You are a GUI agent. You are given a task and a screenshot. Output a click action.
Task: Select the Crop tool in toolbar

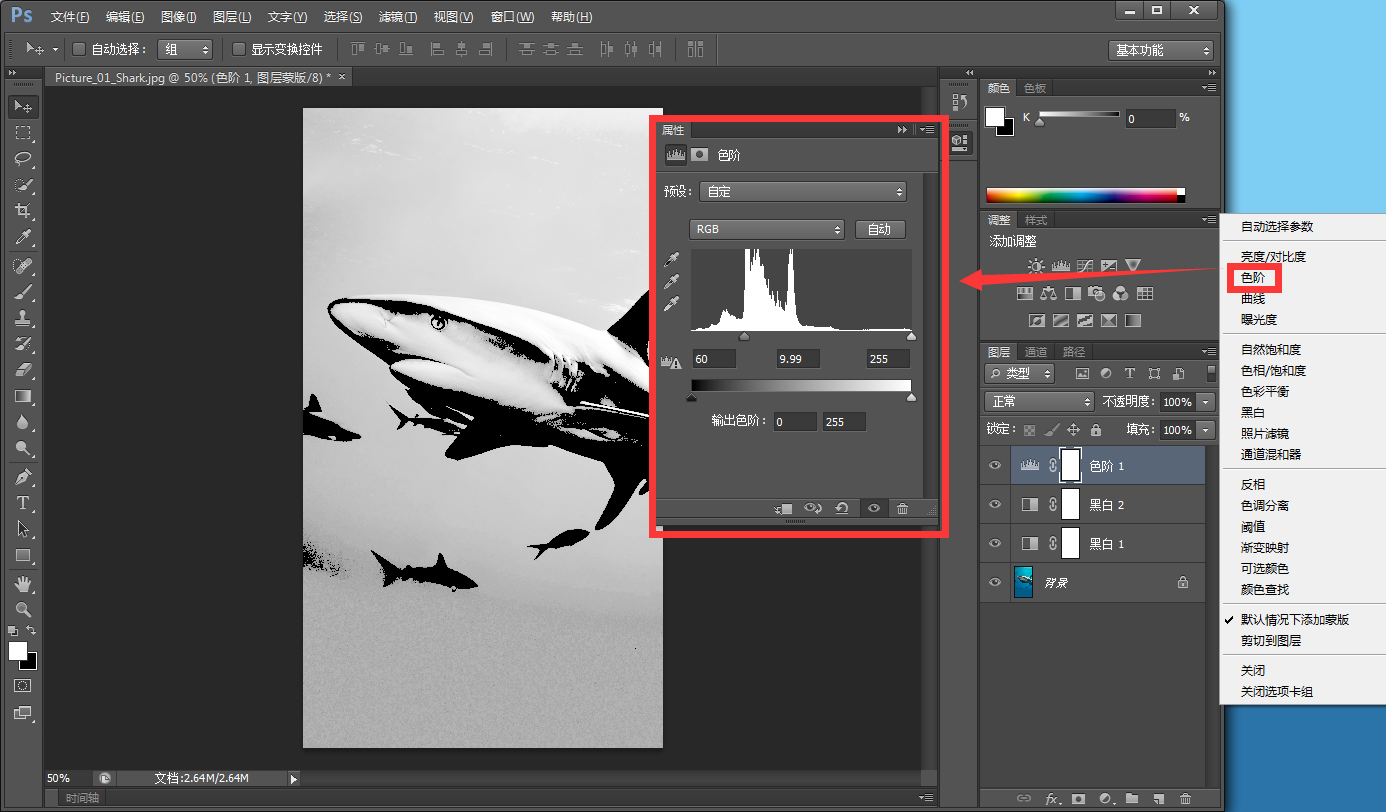23,211
